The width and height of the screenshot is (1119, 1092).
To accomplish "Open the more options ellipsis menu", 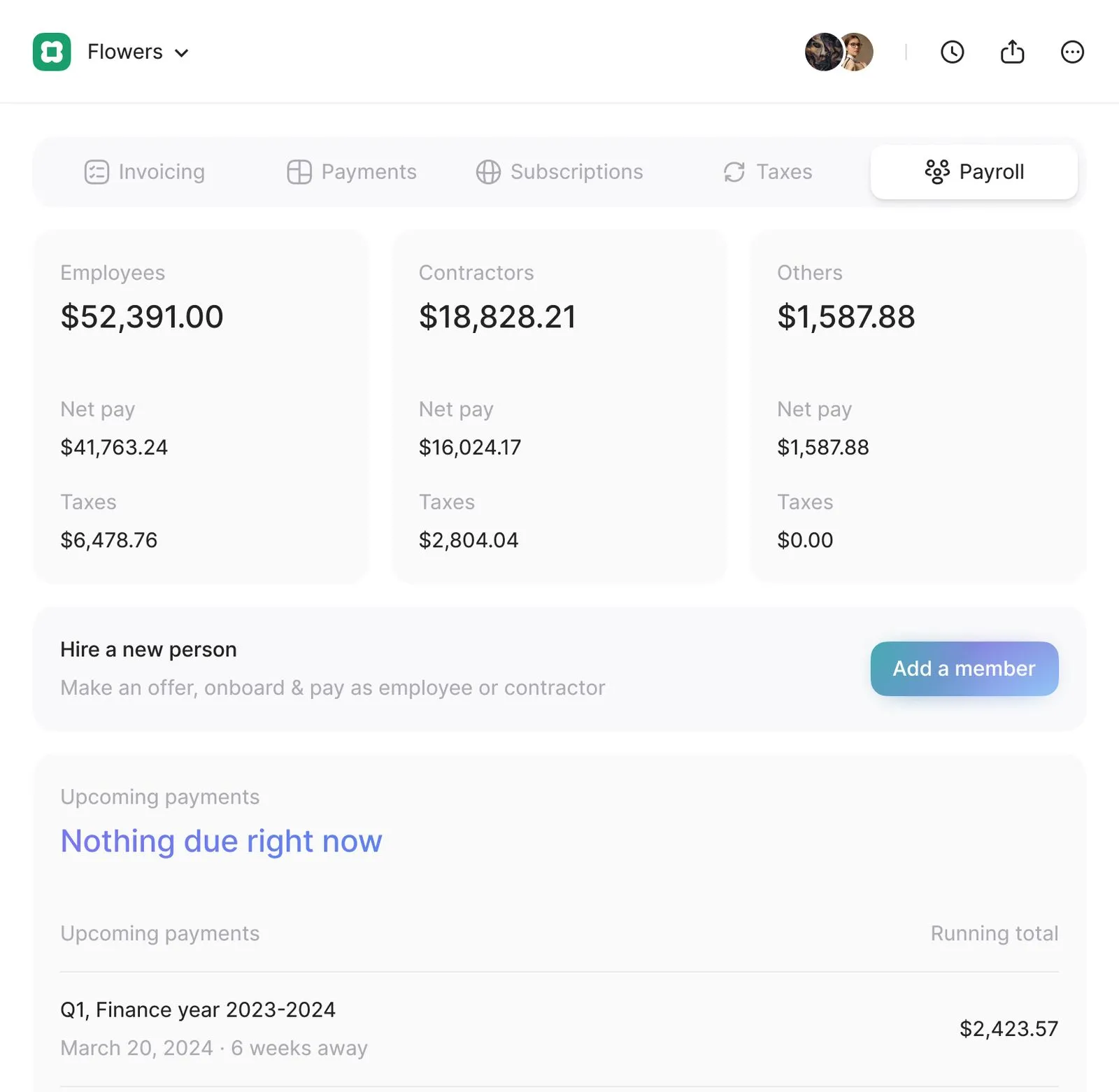I will pos(1071,52).
